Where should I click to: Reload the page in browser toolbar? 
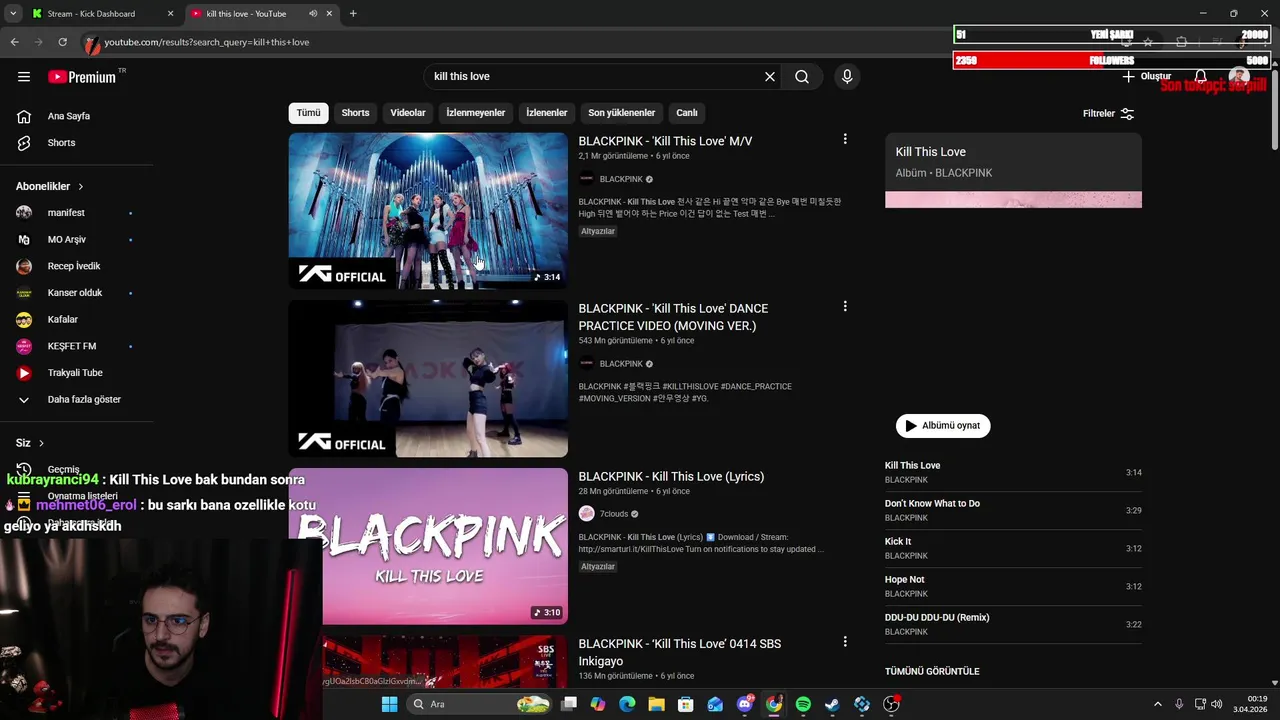62,42
